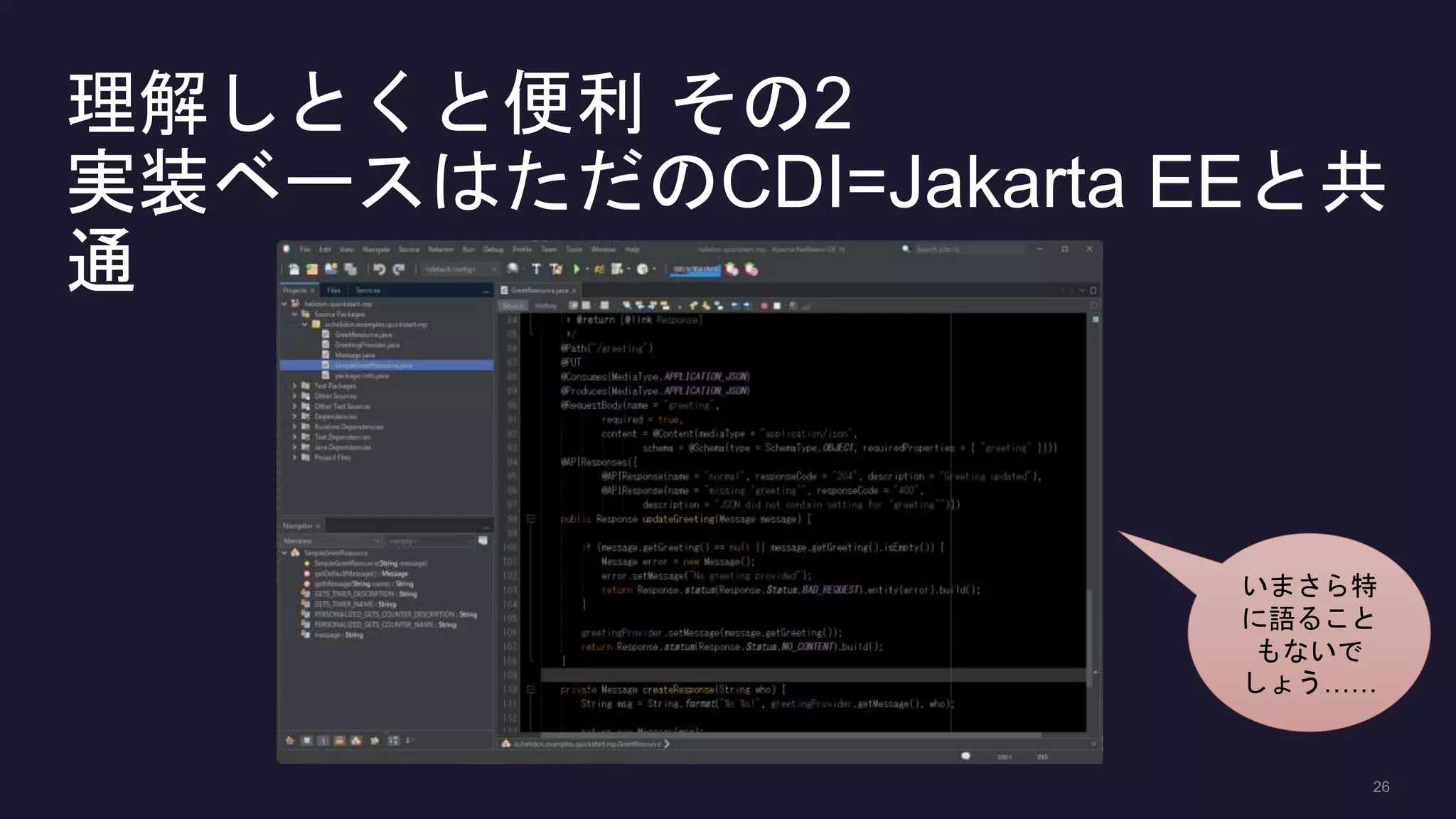Click the memory usage bar

[x=696, y=269]
